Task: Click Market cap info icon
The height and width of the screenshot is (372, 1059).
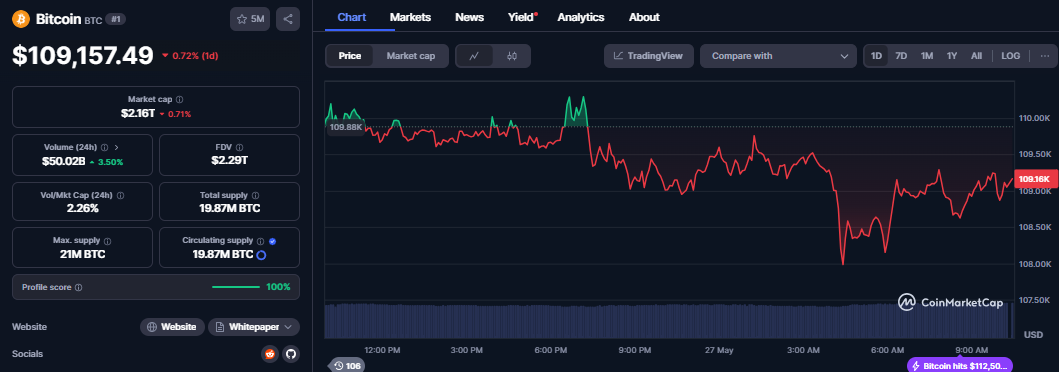Action: [x=180, y=99]
